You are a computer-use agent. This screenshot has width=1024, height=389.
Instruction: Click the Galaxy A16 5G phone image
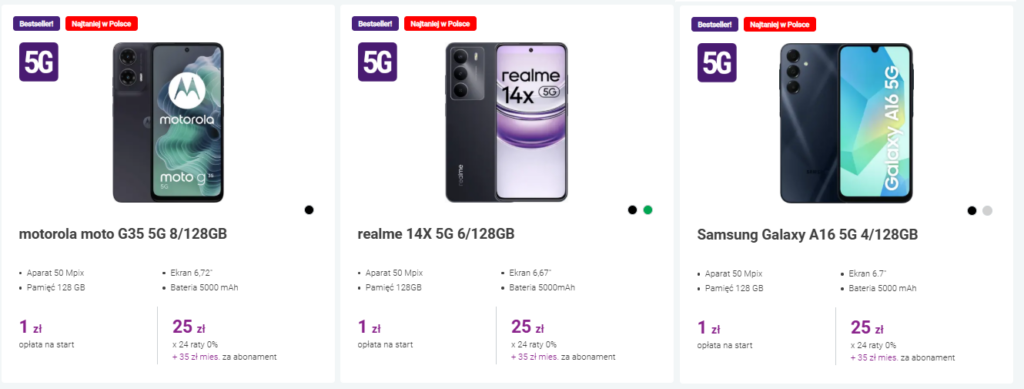(846, 123)
